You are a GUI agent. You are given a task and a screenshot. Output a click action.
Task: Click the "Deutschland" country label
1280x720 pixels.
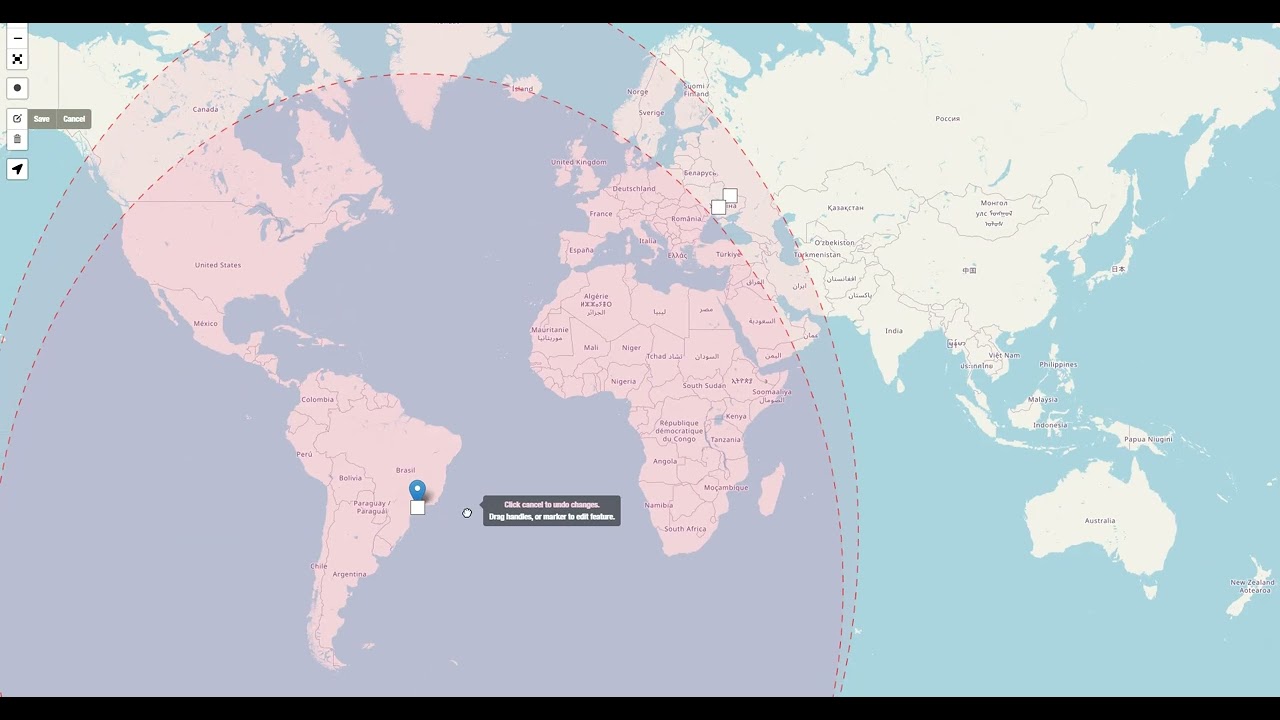(634, 188)
